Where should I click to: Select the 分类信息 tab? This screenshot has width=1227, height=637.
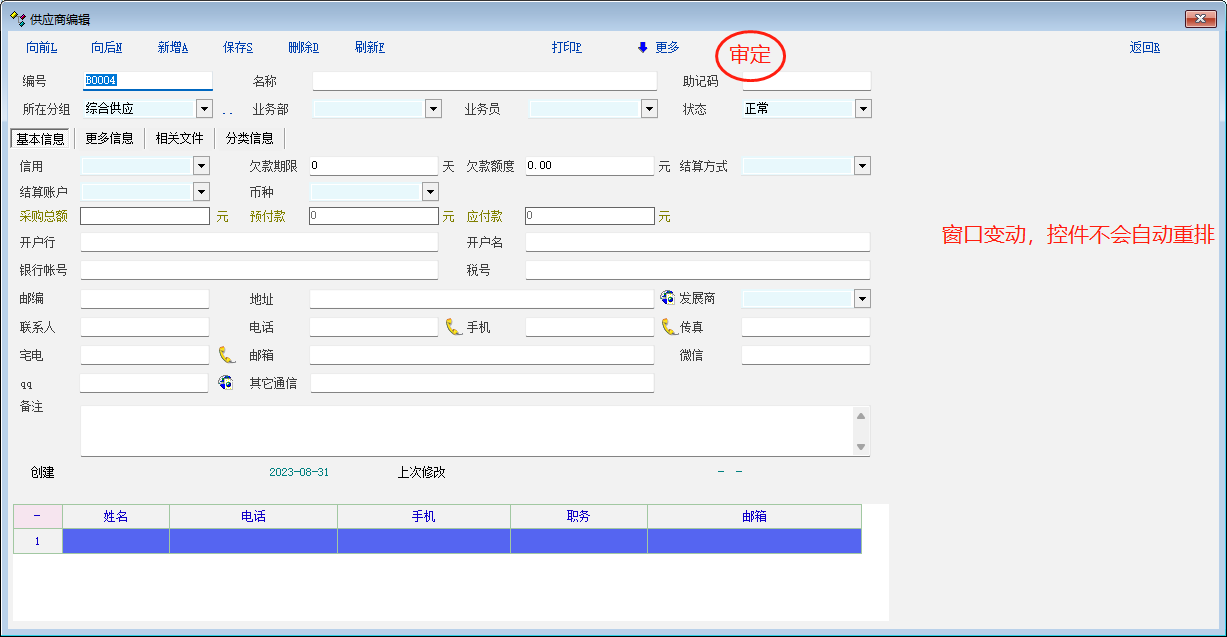click(x=249, y=138)
